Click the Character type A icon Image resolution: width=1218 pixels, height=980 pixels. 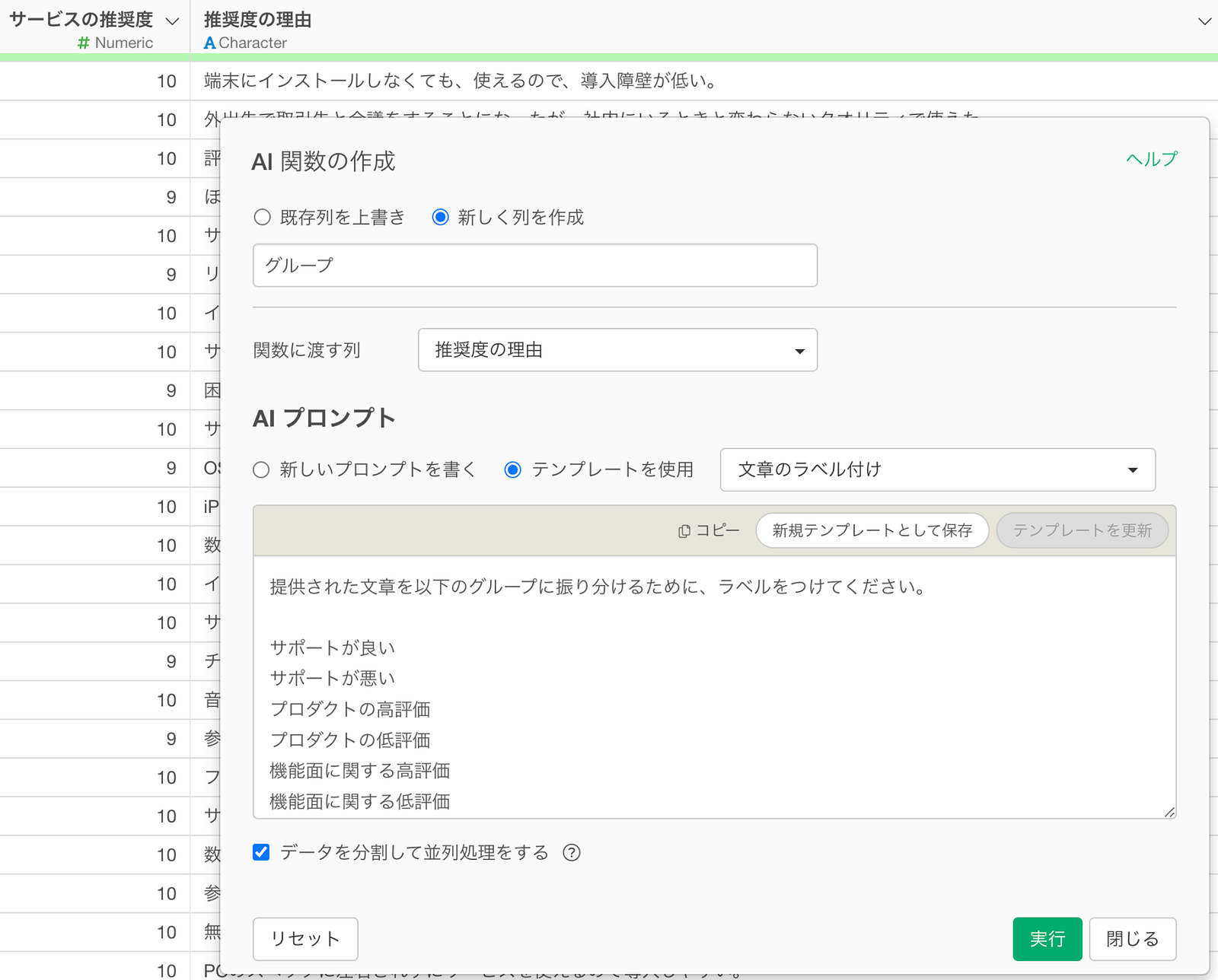pos(209,43)
